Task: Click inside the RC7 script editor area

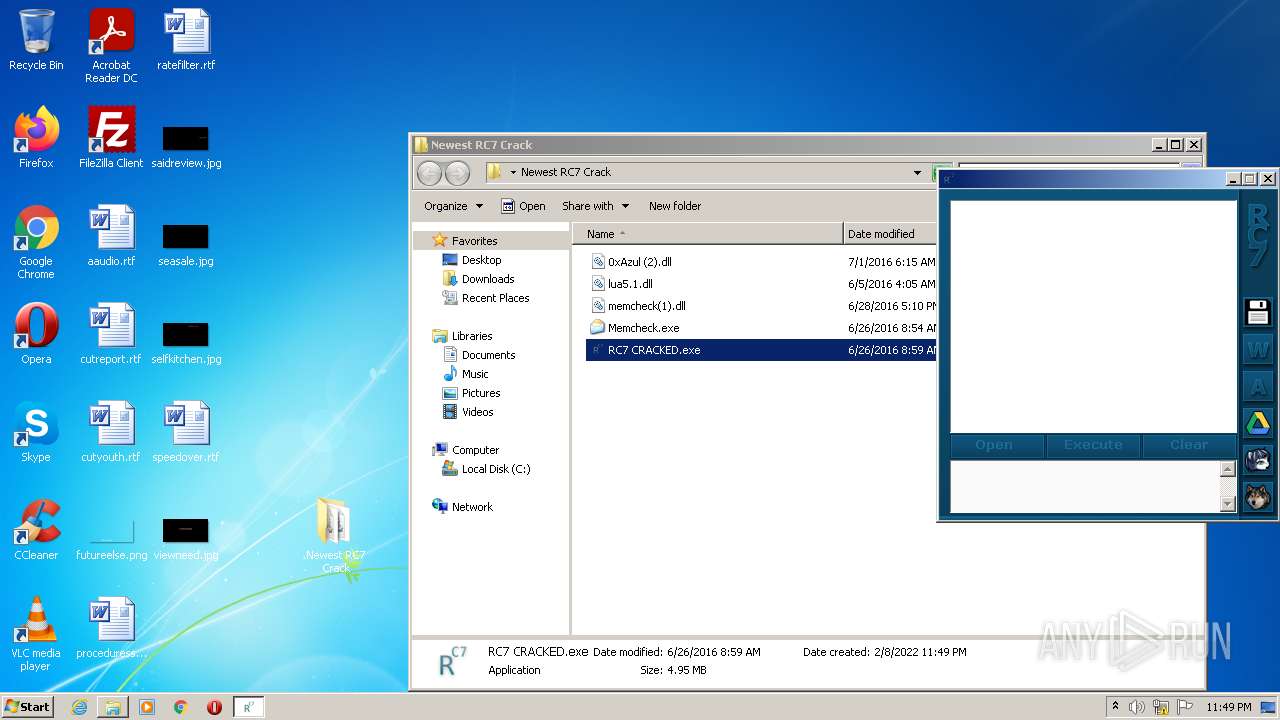Action: (x=1093, y=316)
